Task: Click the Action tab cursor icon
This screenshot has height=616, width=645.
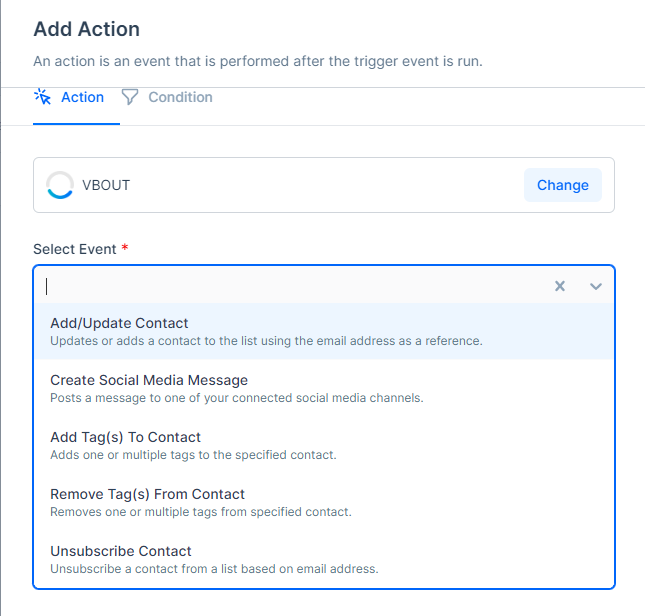Action: pyautogui.click(x=42, y=97)
